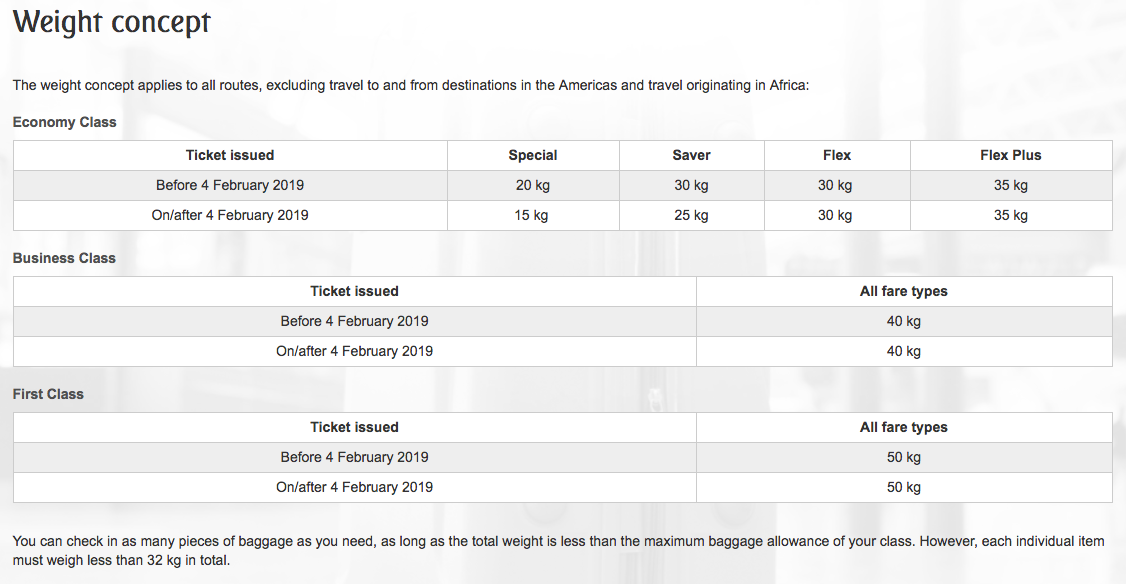Screen dimensions: 1126x584
Task: Click the "Business Class" section heading
Action: click(x=64, y=258)
